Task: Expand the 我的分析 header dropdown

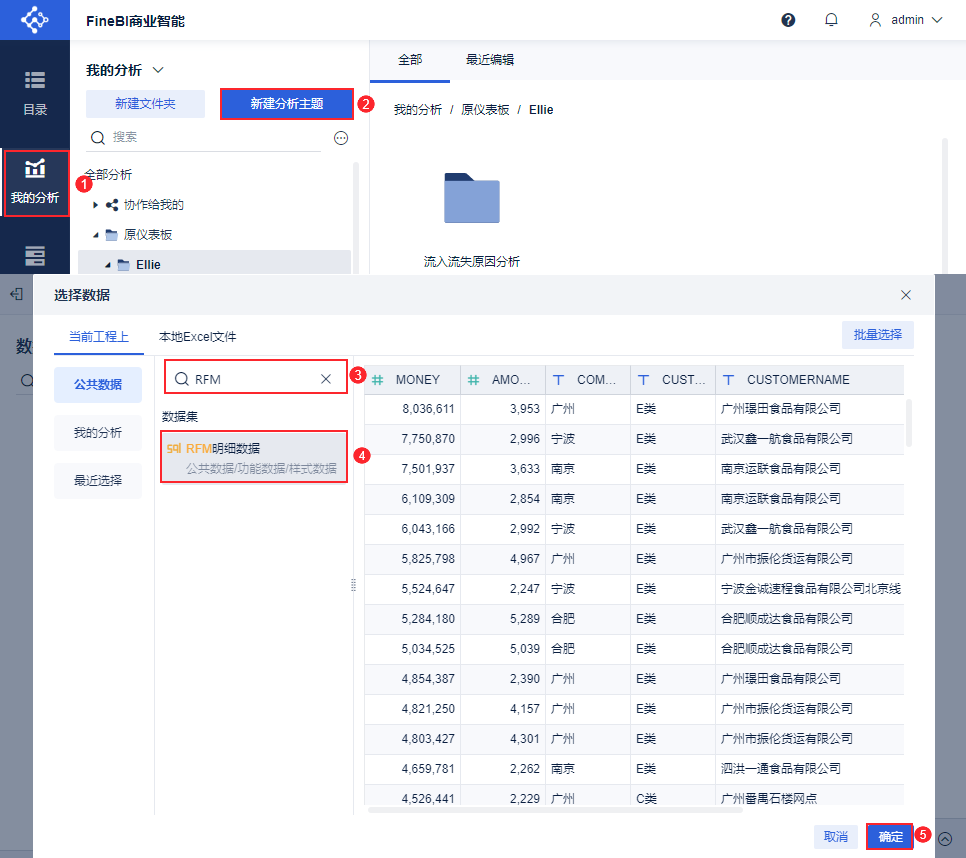Action: coord(158,70)
